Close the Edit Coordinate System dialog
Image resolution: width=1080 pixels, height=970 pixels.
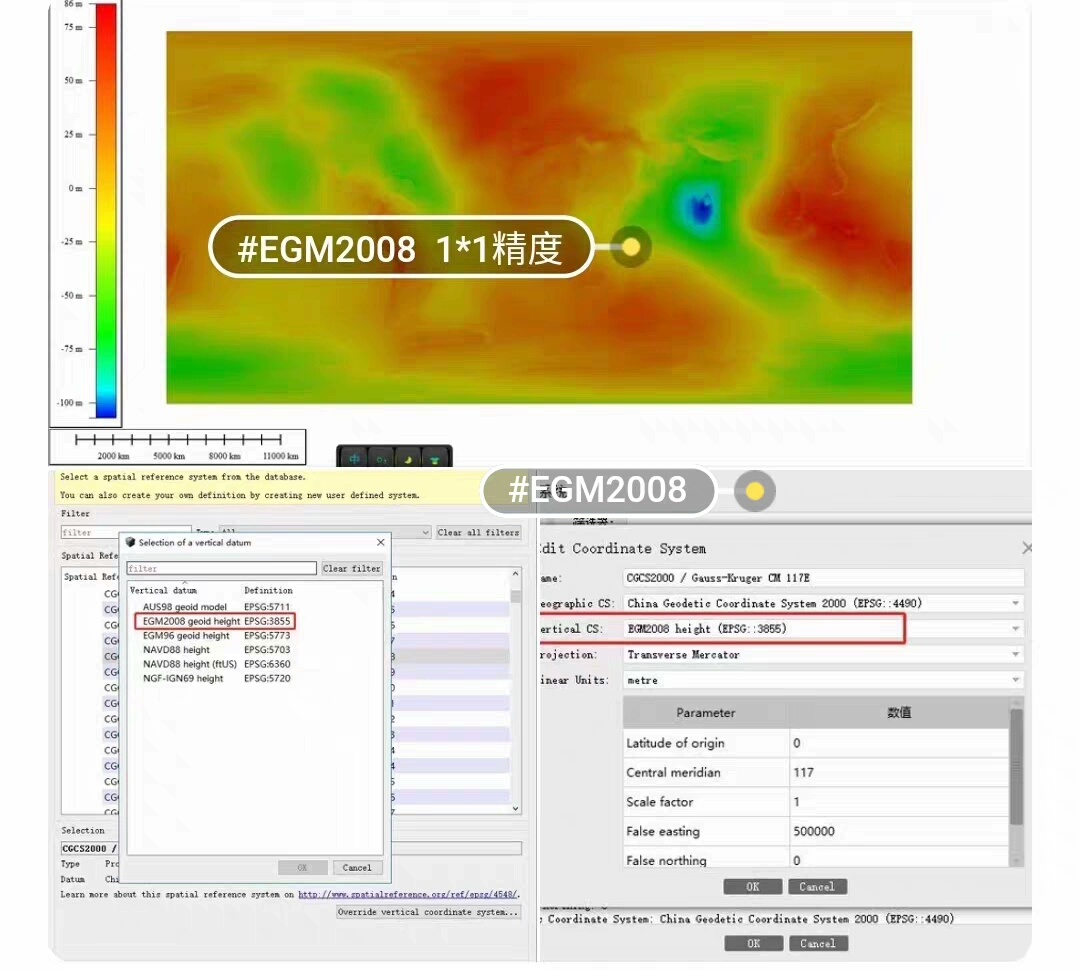coord(1027,548)
